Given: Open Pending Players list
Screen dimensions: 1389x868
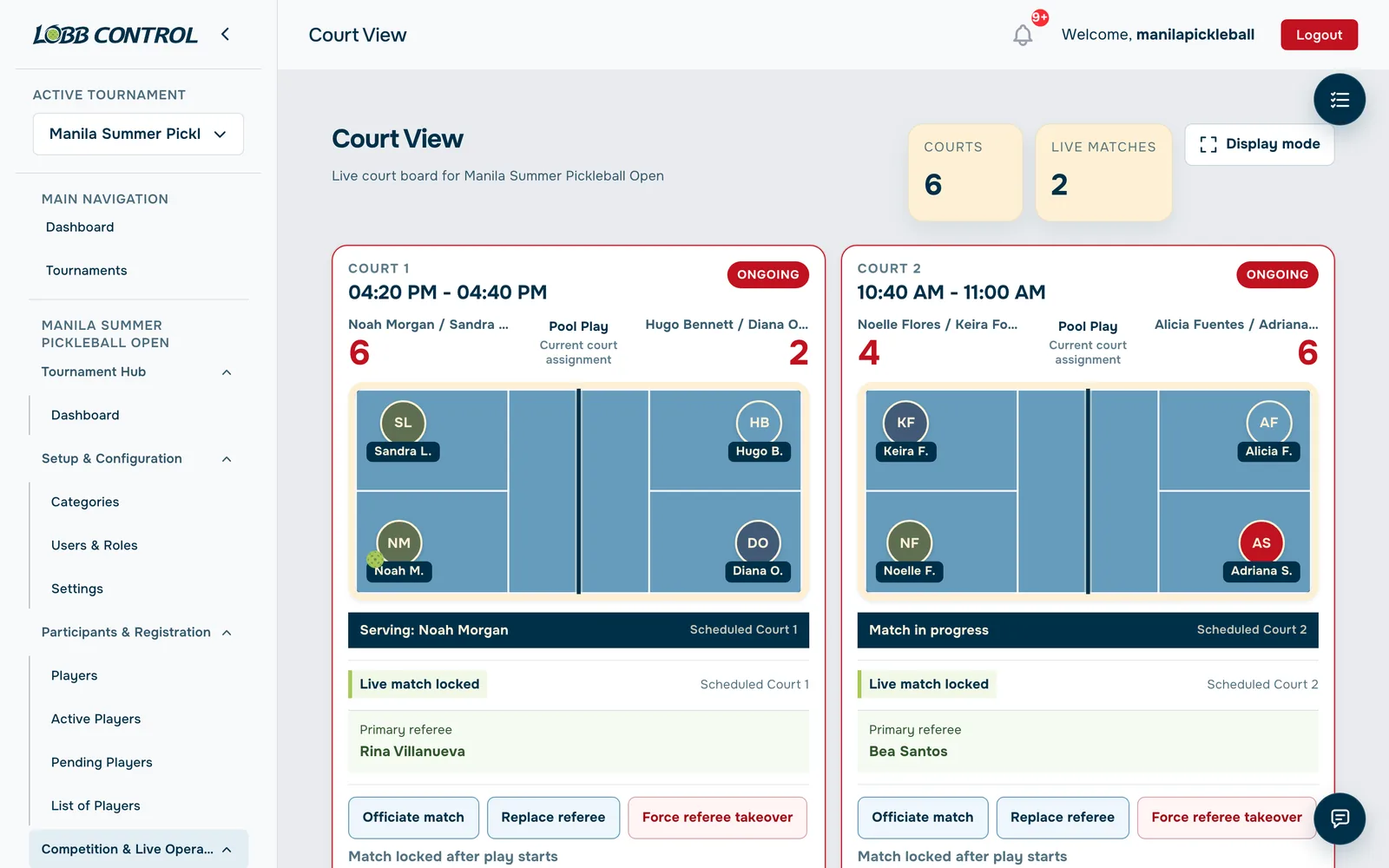Looking at the screenshot, I should tap(102, 762).
